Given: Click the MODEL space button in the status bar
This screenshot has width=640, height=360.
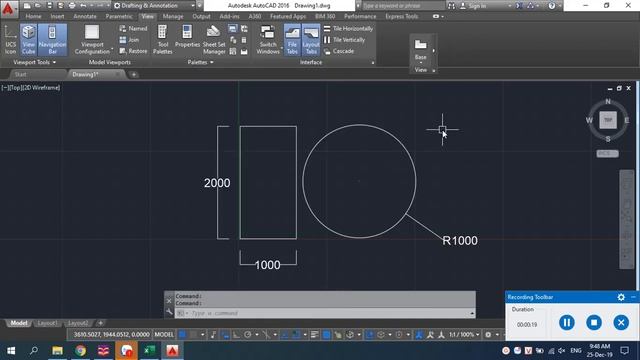Looking at the screenshot, I should 164,335.
